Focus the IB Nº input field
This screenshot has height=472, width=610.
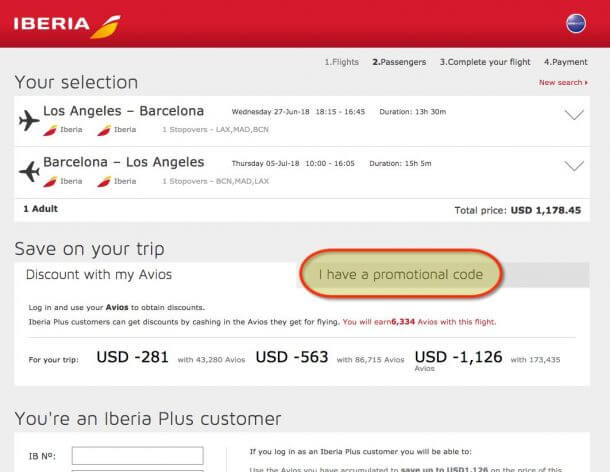pyautogui.click(x=137, y=456)
